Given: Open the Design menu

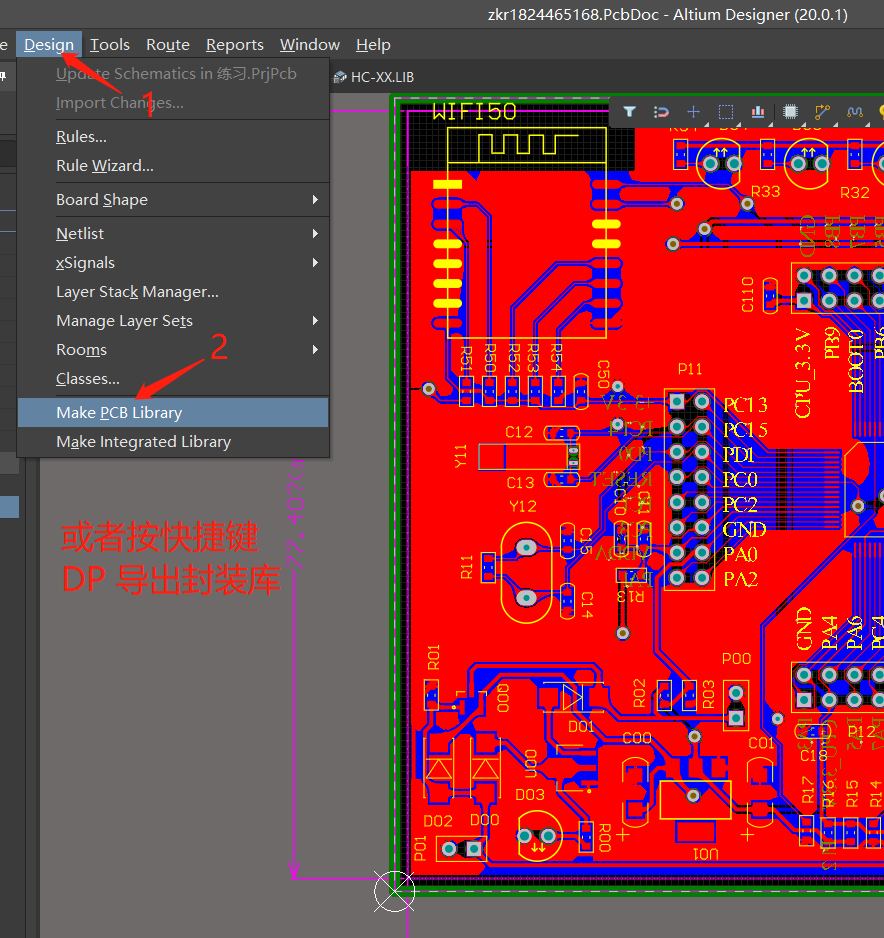Looking at the screenshot, I should tap(49, 45).
